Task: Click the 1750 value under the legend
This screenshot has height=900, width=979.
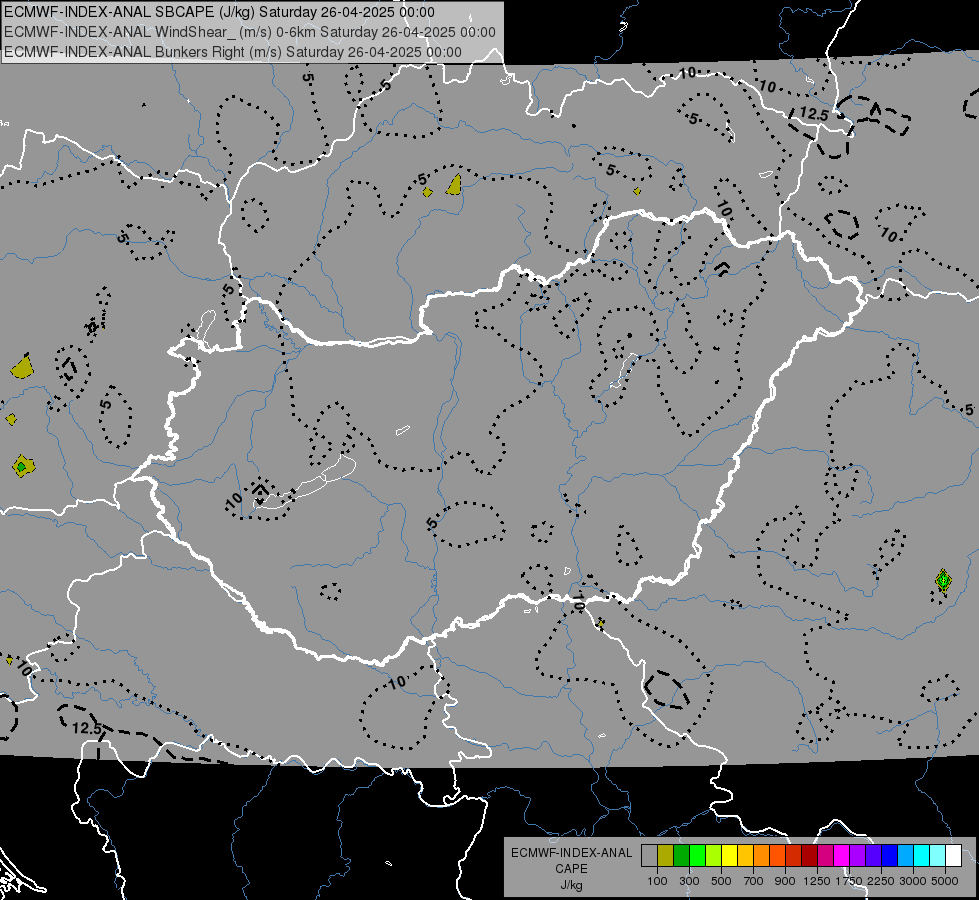Action: pos(849,881)
